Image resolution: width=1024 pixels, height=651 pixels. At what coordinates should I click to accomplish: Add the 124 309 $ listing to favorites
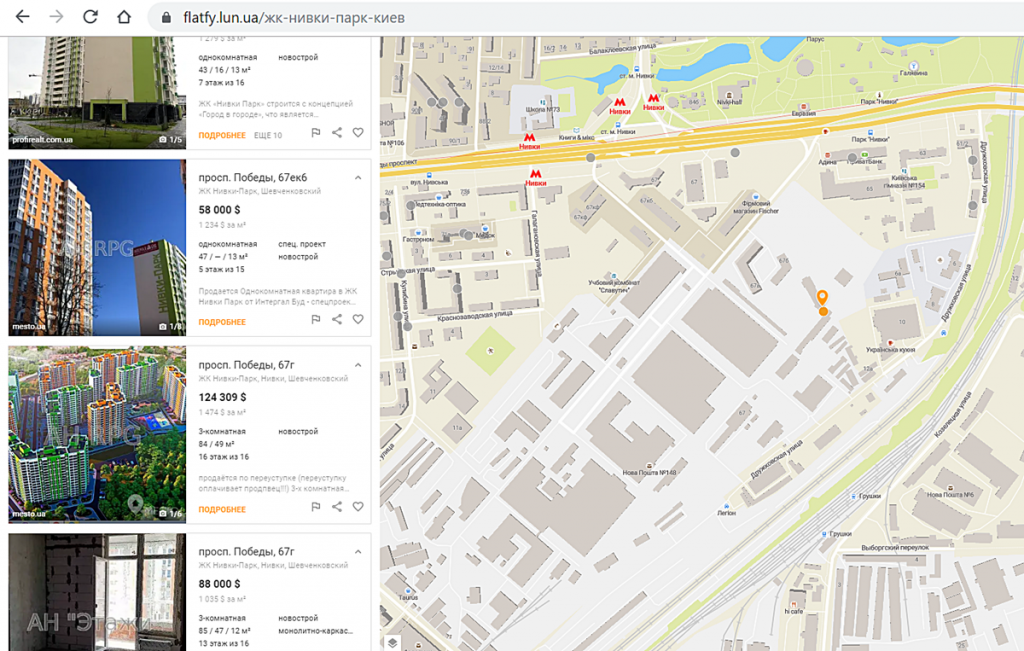[358, 507]
